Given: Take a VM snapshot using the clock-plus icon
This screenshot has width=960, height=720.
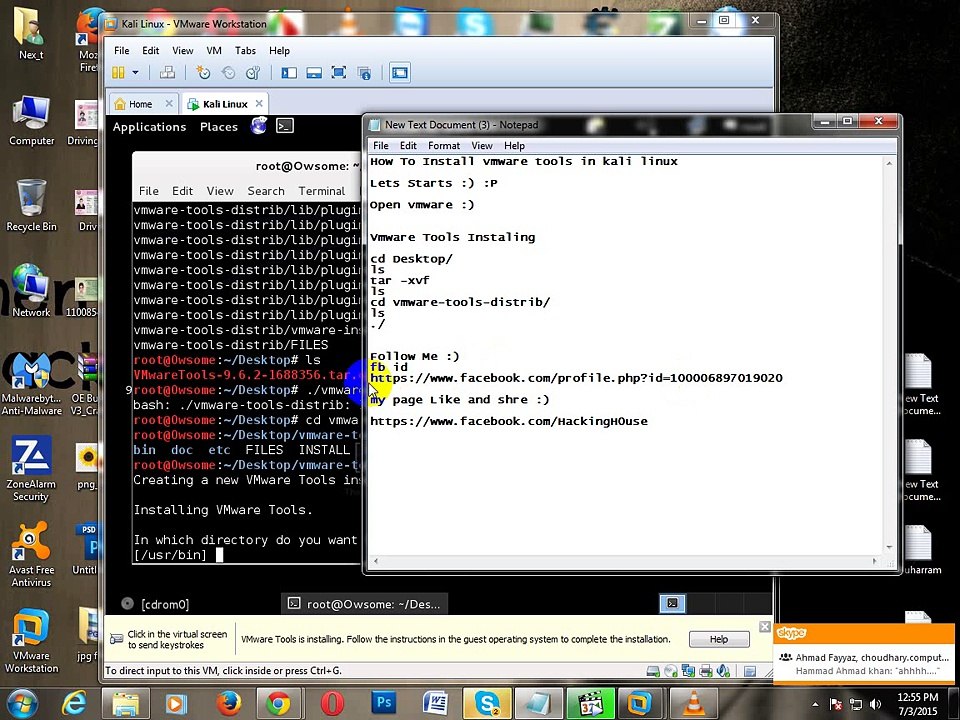Looking at the screenshot, I should coord(203,73).
